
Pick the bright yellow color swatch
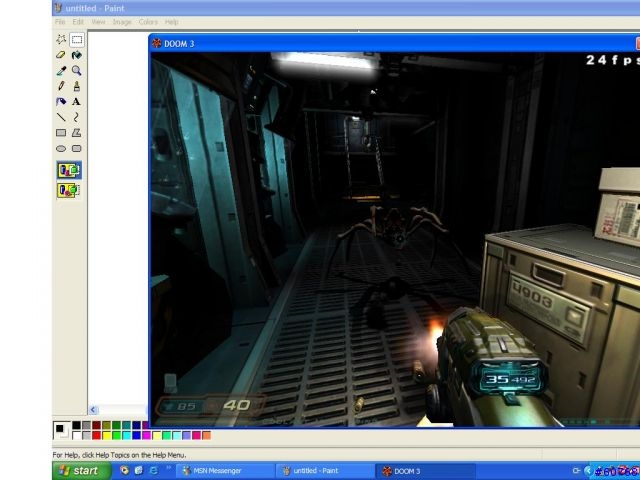coord(107,435)
